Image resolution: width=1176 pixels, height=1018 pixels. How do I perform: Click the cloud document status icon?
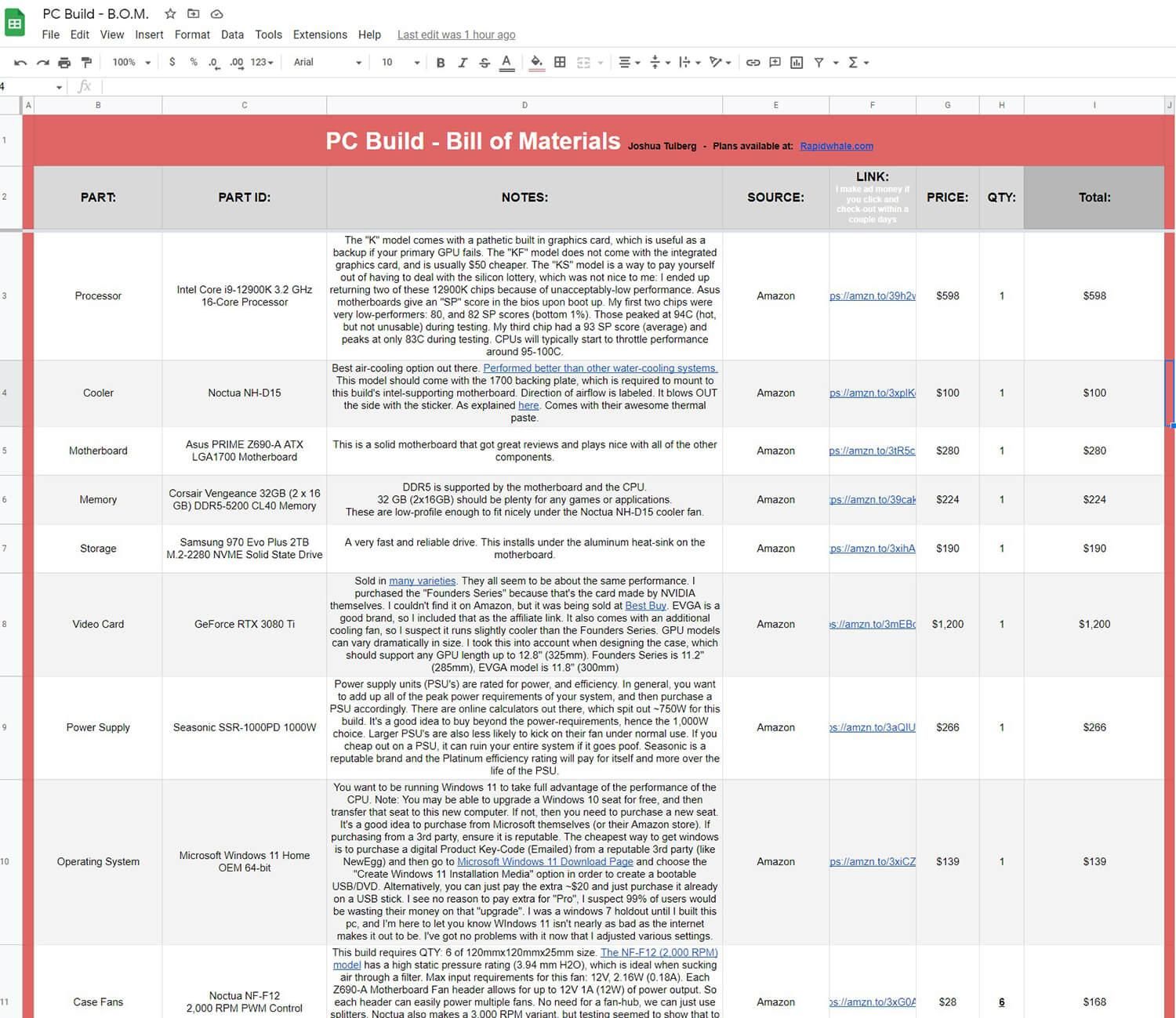click(217, 14)
